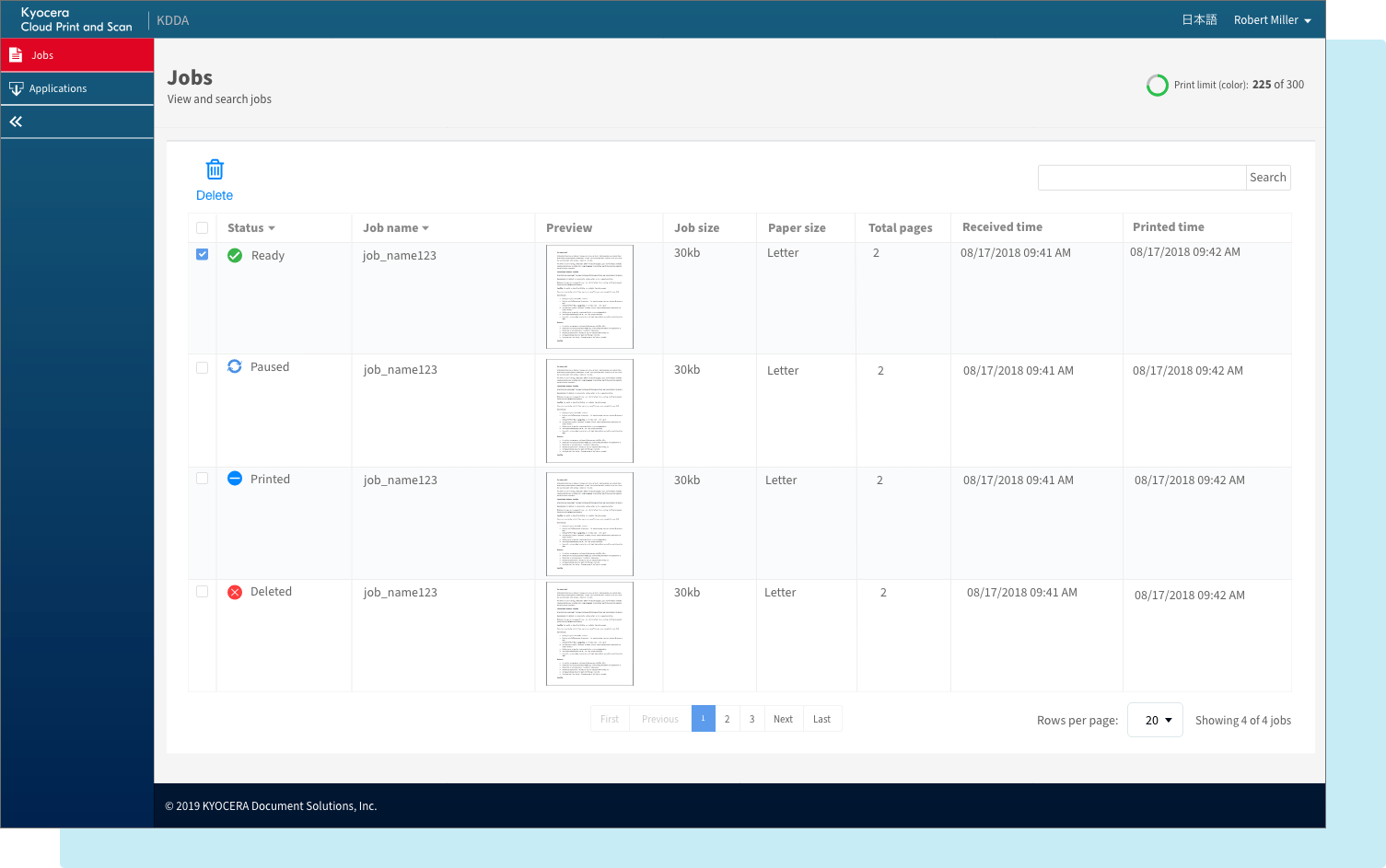Uncheck the Ready job row checkbox
Image resolution: width=1386 pixels, height=868 pixels.
[x=203, y=254]
